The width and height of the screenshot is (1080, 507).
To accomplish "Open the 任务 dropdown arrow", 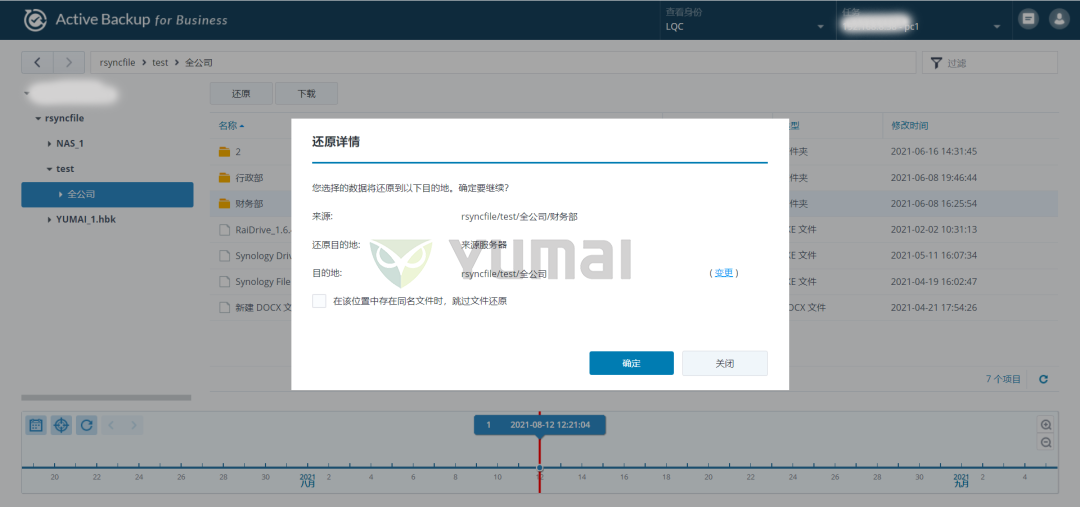I will (997, 27).
